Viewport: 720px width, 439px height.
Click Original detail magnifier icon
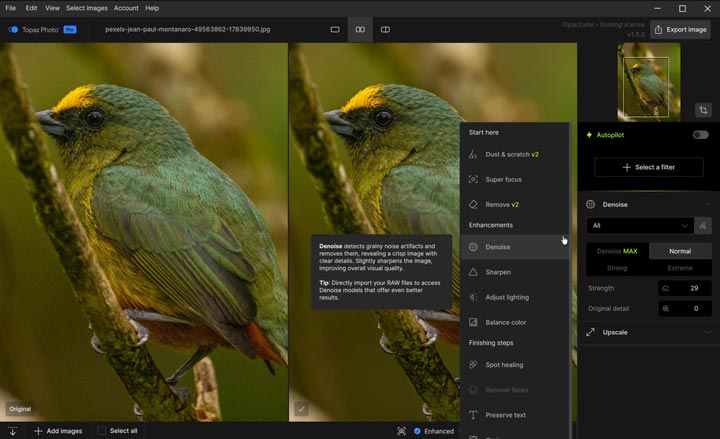coord(665,309)
